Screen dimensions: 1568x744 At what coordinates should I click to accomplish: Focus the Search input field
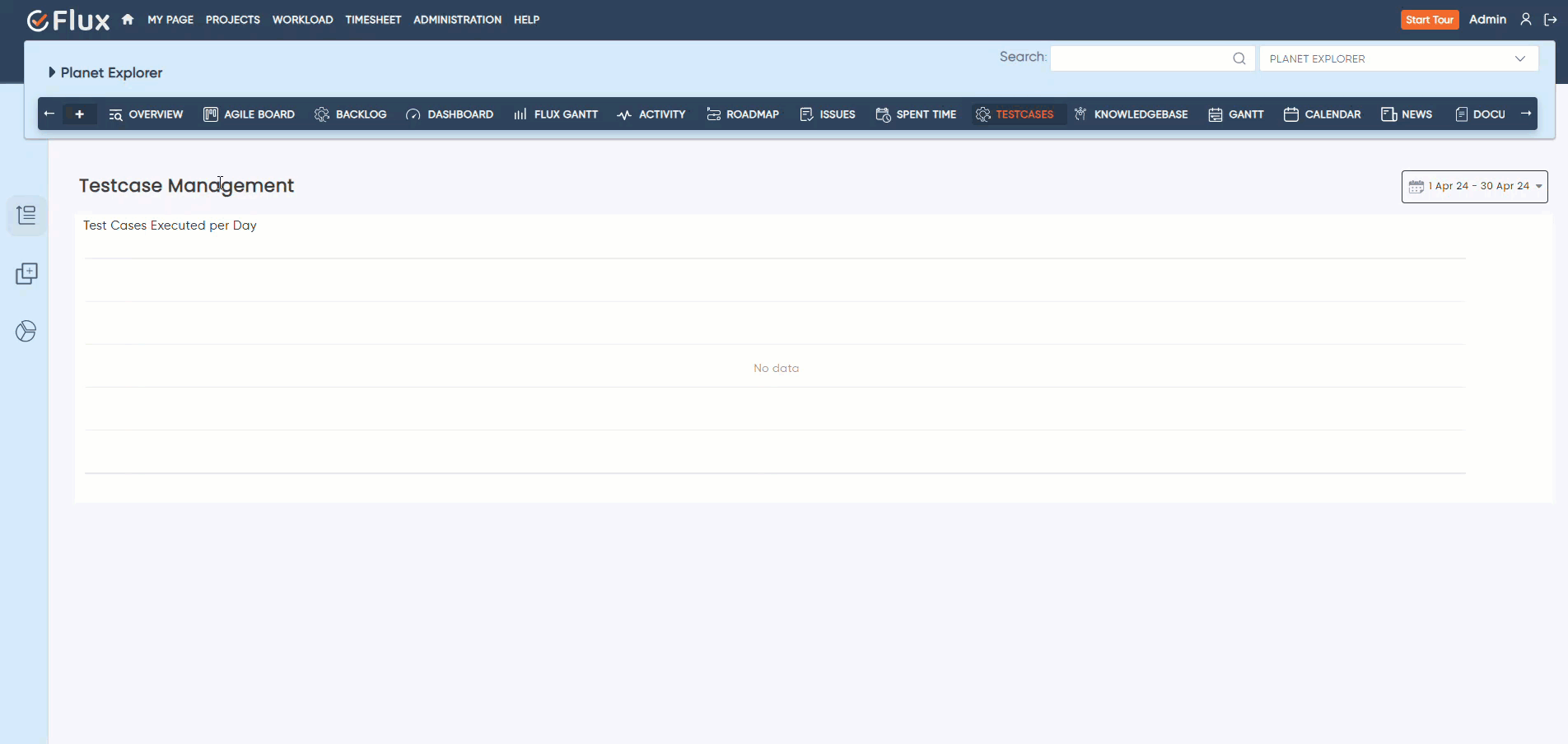(1141, 58)
